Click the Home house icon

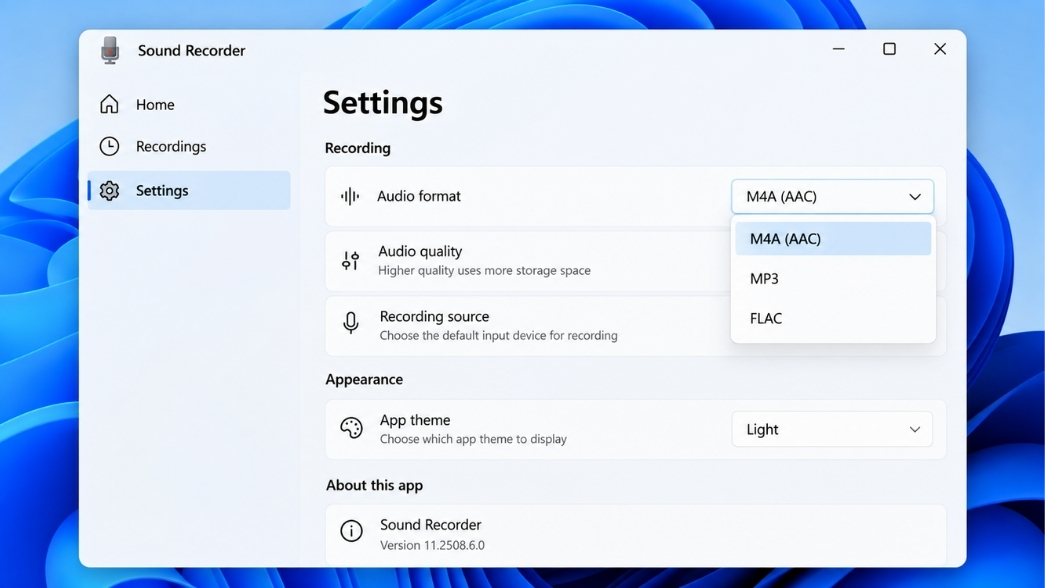point(109,104)
